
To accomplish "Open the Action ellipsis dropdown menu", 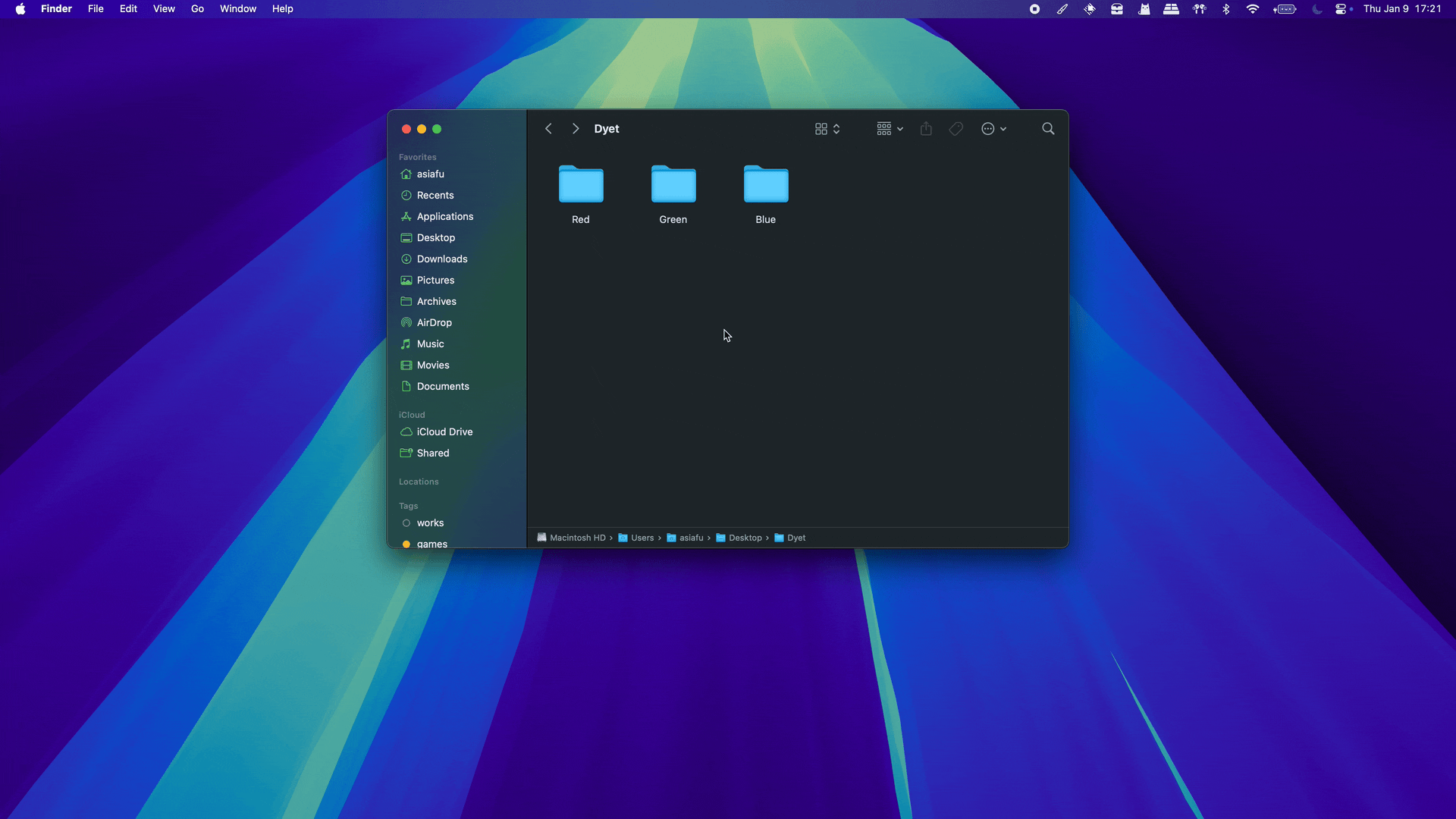I will (x=994, y=129).
